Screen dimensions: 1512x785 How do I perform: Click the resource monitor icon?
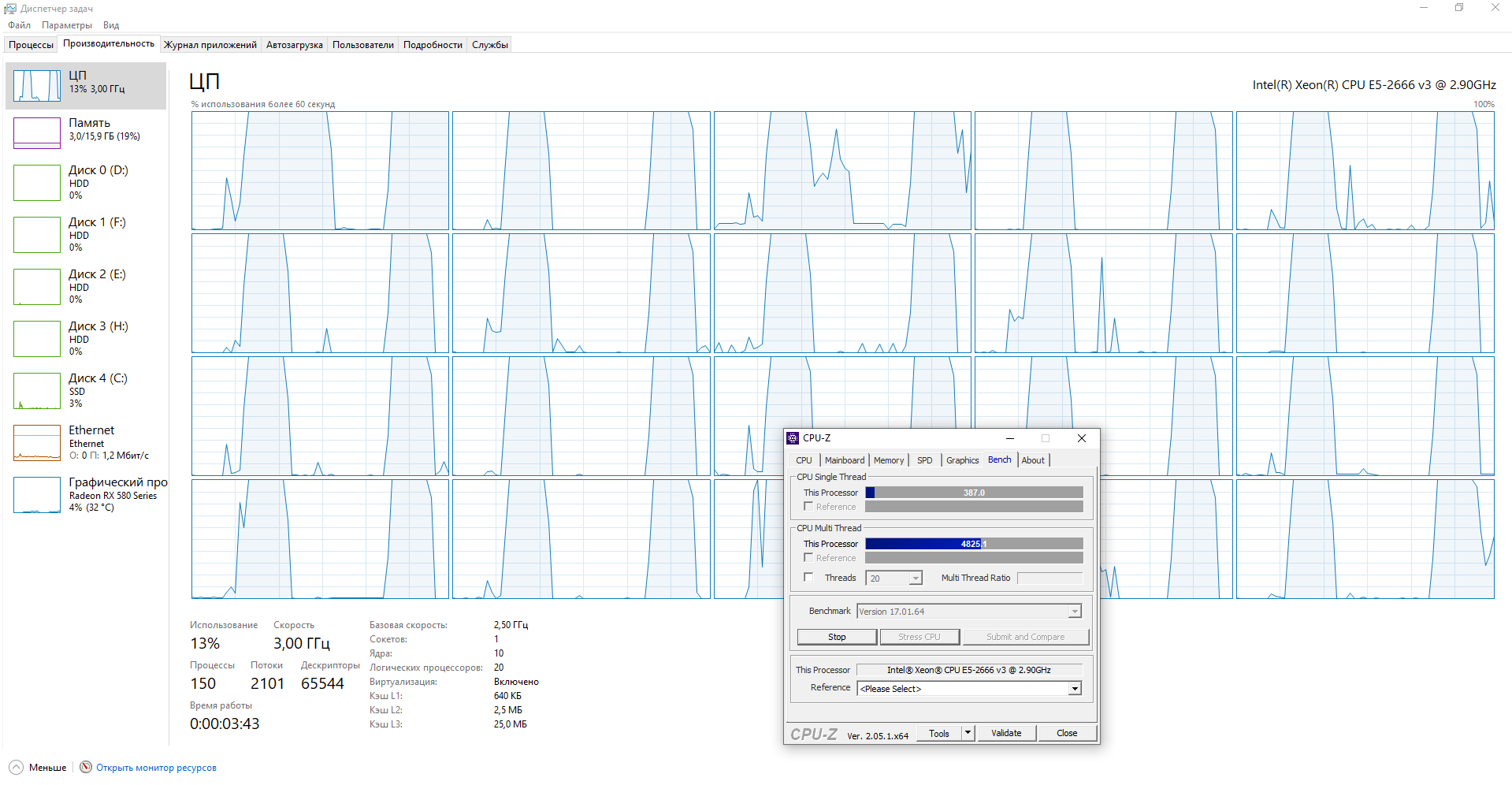pyautogui.click(x=86, y=767)
